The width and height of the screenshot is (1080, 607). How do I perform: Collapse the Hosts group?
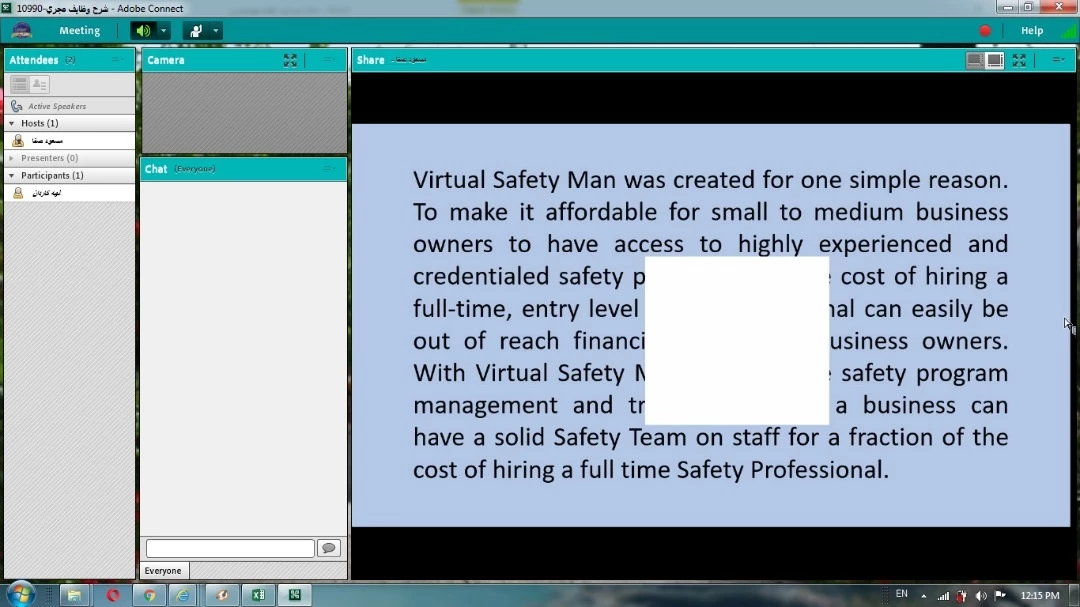[x=11, y=123]
